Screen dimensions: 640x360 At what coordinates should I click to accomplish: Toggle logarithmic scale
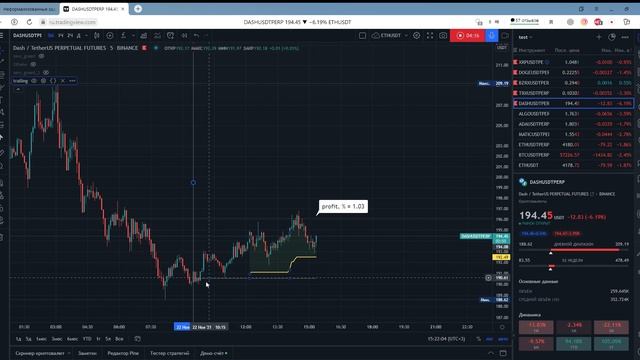[x=489, y=339]
